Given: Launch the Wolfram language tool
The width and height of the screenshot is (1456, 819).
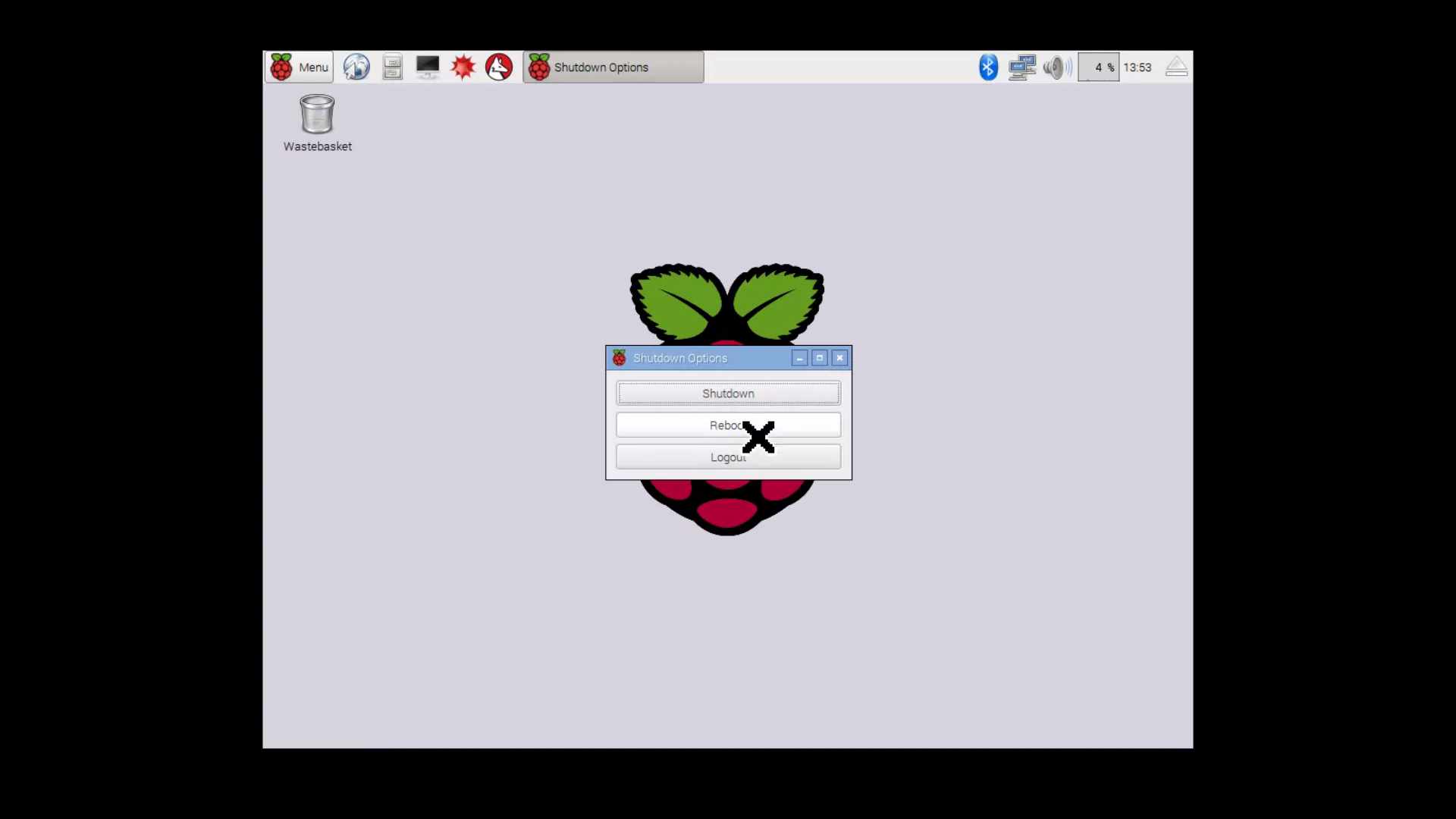Looking at the screenshot, I should [x=497, y=67].
